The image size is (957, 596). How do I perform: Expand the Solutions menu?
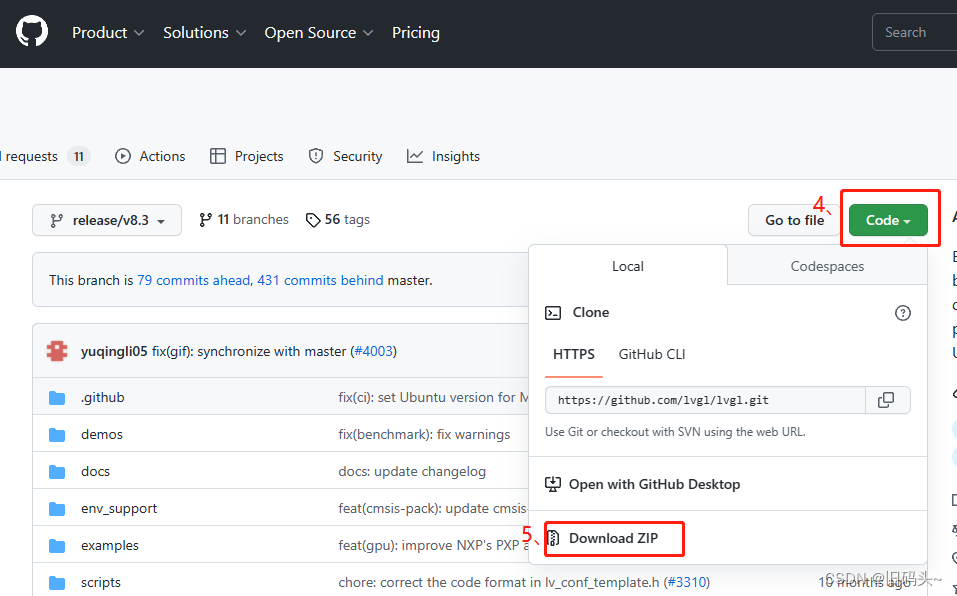204,33
